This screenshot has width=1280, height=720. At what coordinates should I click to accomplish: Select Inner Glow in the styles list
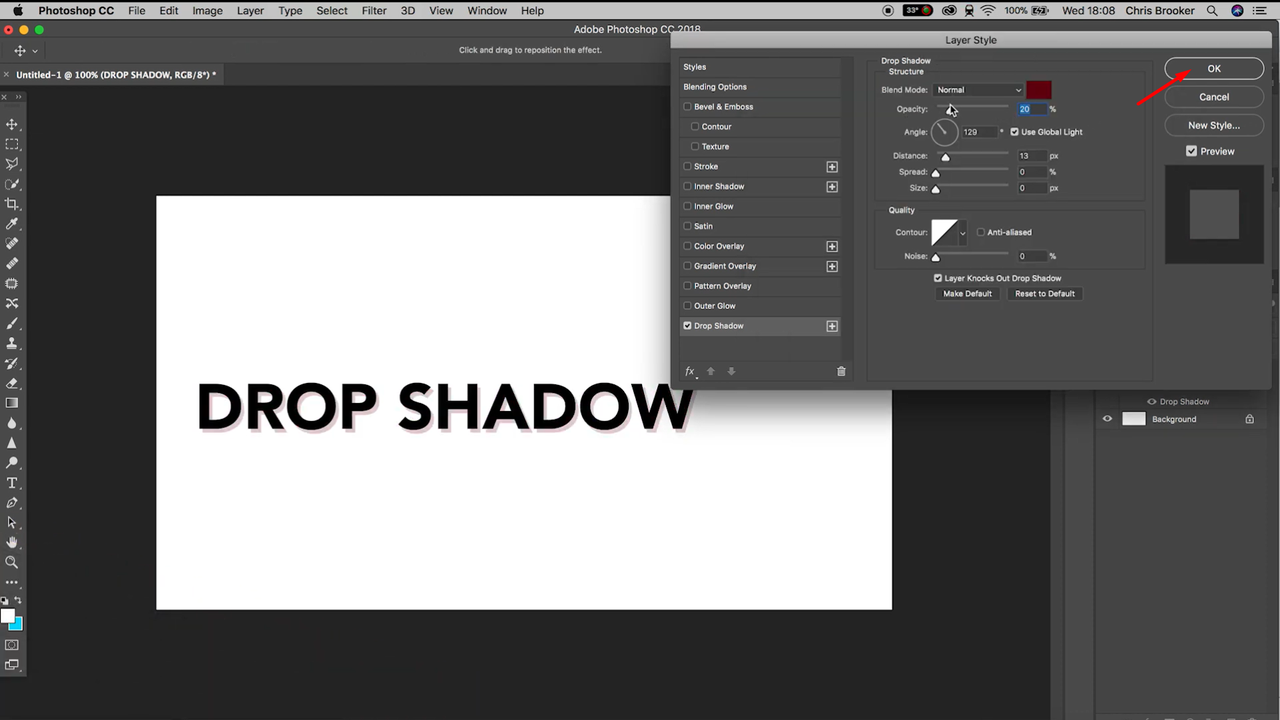coord(713,206)
